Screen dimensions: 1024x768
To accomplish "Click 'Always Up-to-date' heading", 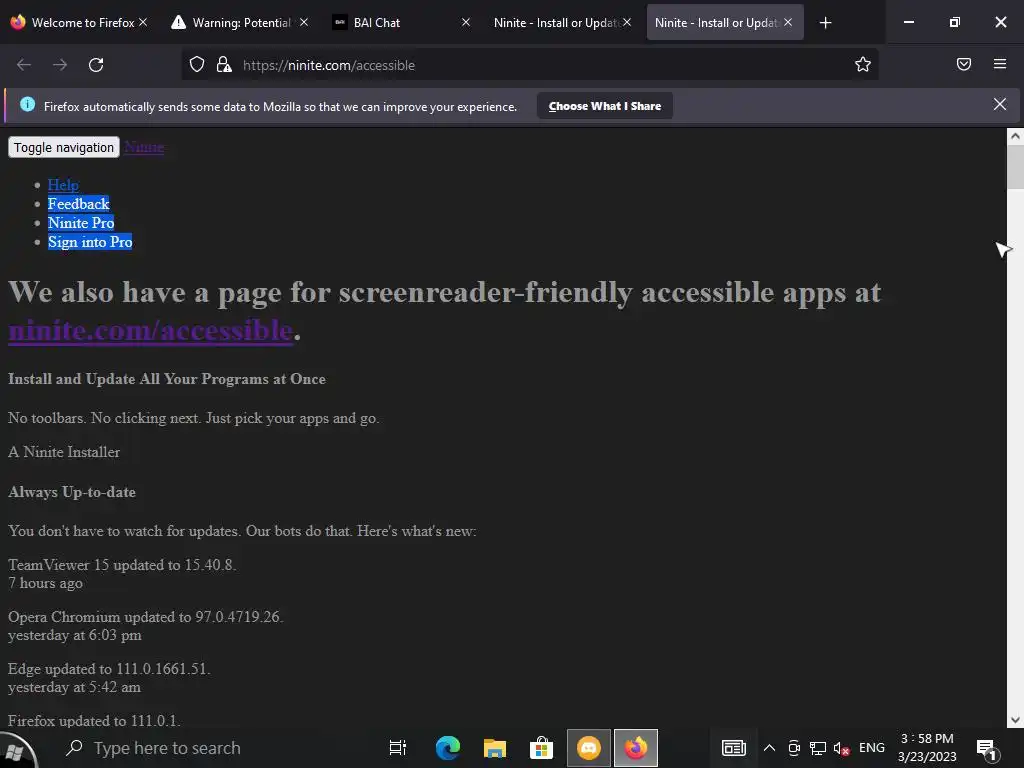I will tap(72, 492).
